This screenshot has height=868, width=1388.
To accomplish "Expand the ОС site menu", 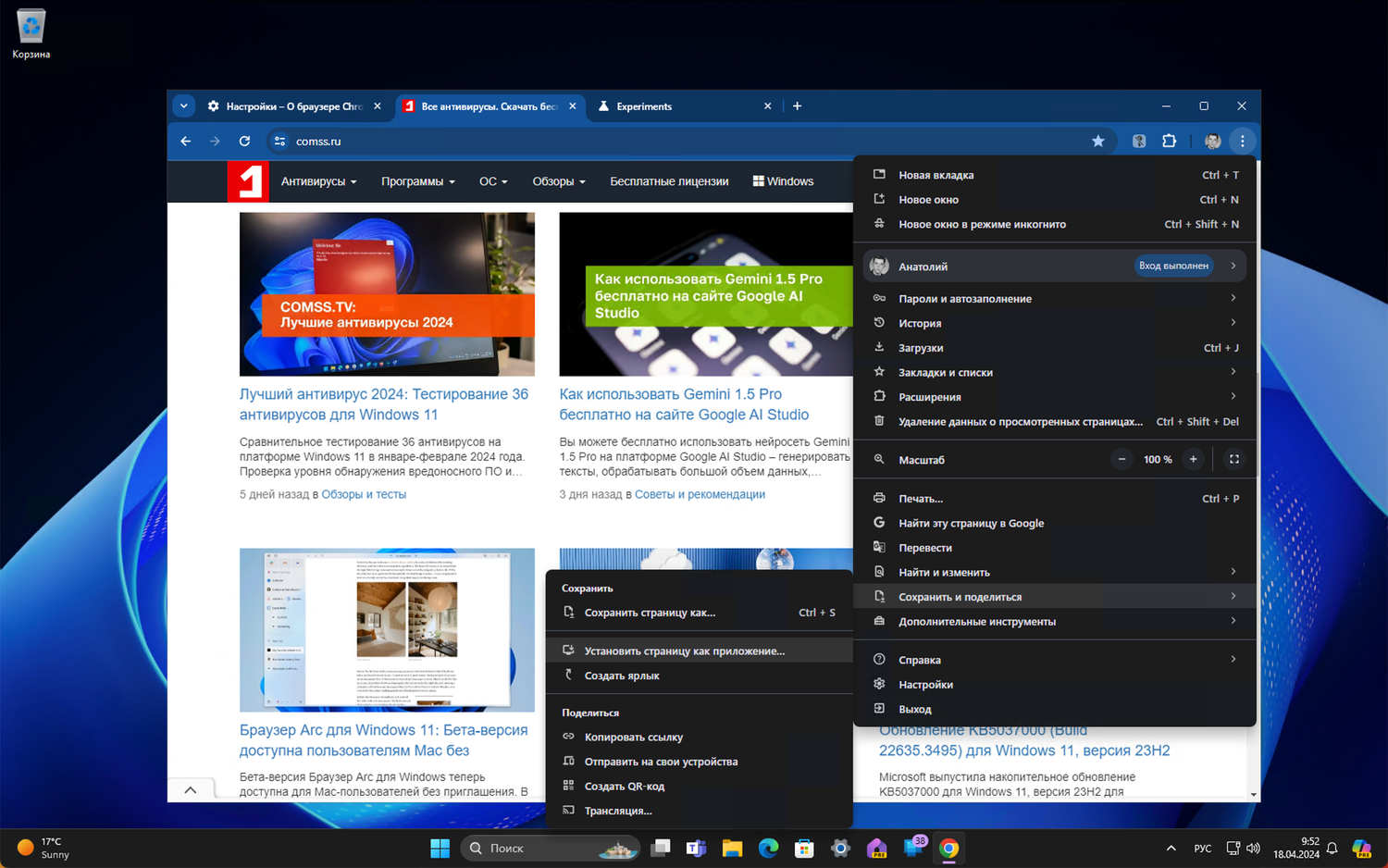I will tap(493, 181).
